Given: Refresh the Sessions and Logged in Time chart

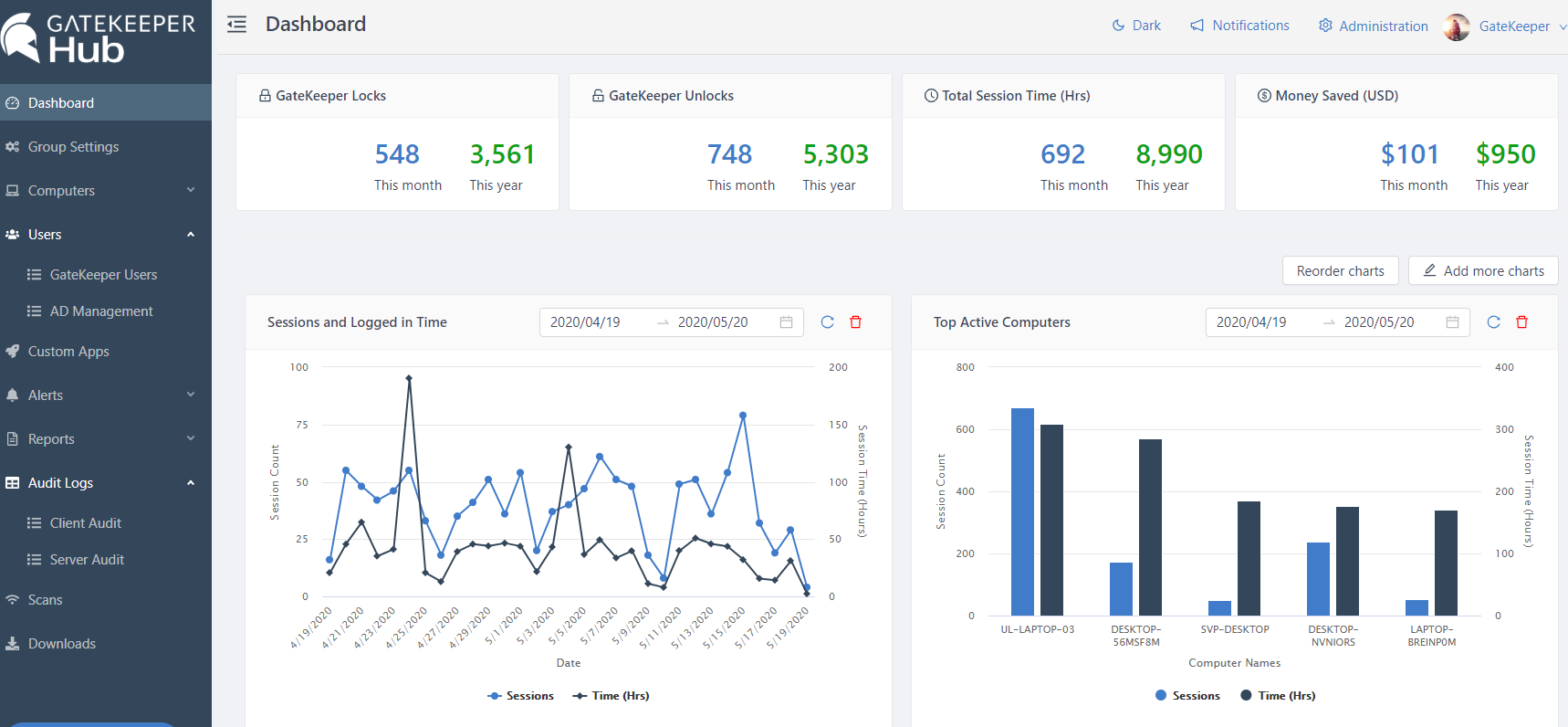Looking at the screenshot, I should (827, 322).
